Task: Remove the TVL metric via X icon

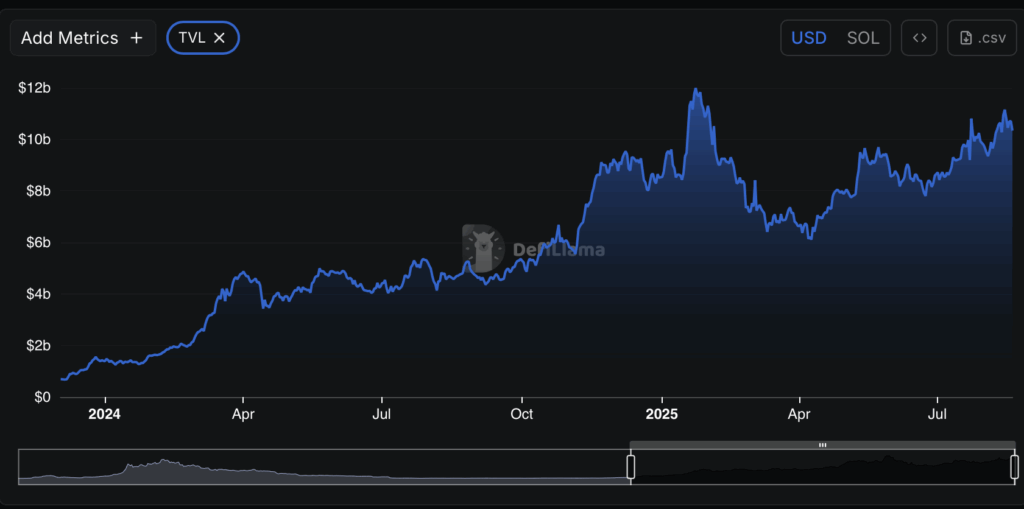Action: [219, 38]
